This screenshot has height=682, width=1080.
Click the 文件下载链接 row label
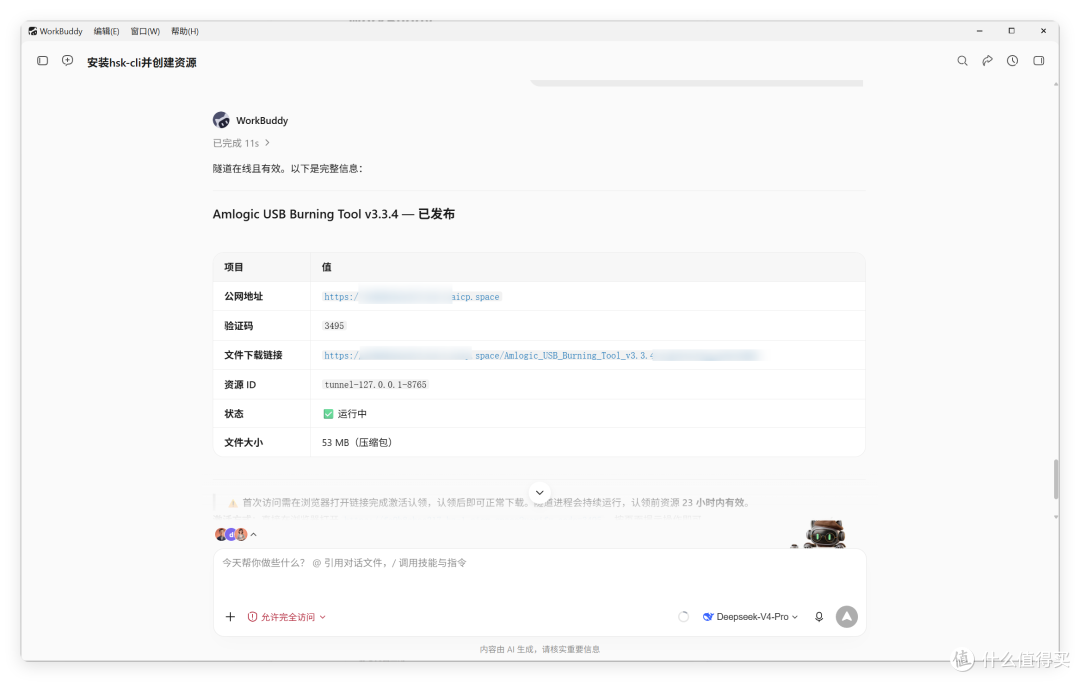(x=253, y=355)
